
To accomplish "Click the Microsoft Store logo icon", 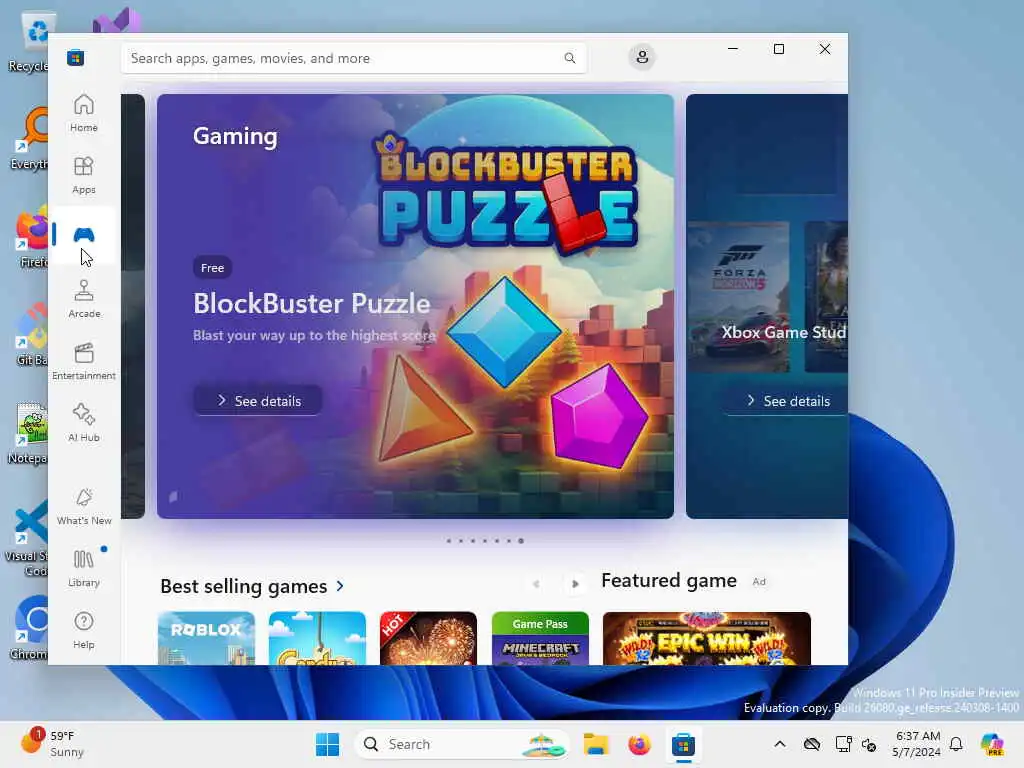I will (75, 57).
